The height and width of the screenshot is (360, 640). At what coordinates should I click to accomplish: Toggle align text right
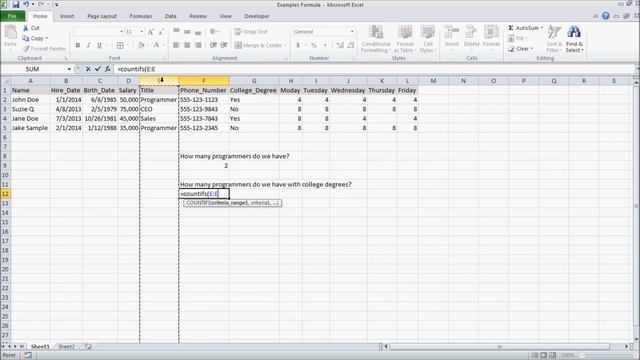198,45
